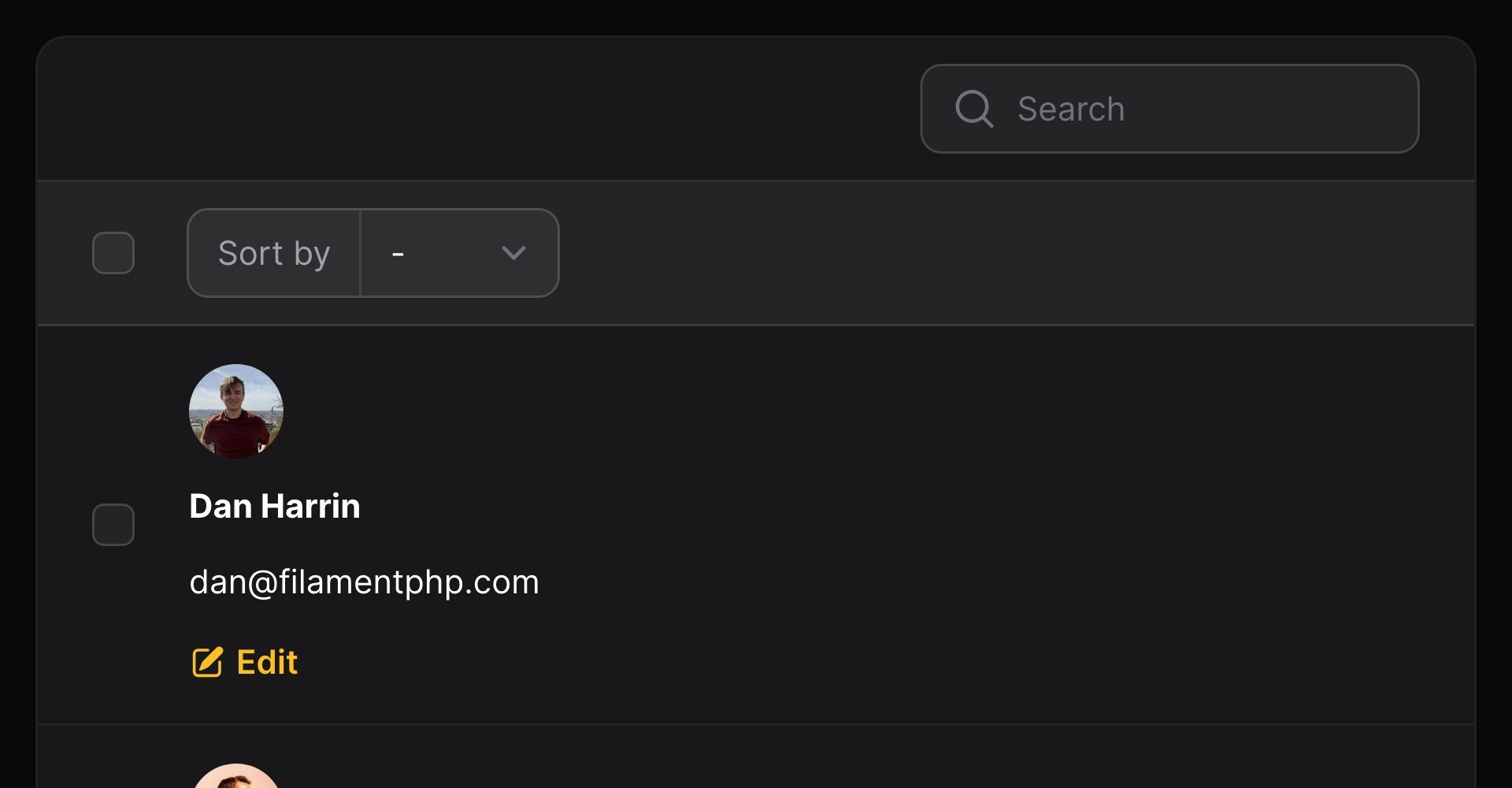Open Dan Harrin's round profile avatar
This screenshot has height=788, width=1512.
(236, 411)
